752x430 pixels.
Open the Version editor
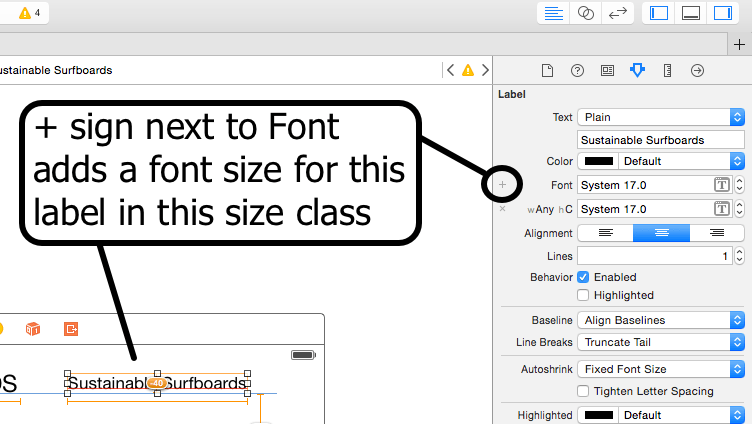618,13
